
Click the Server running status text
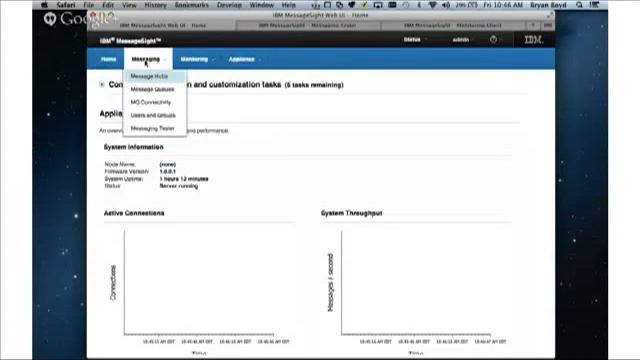coord(179,186)
